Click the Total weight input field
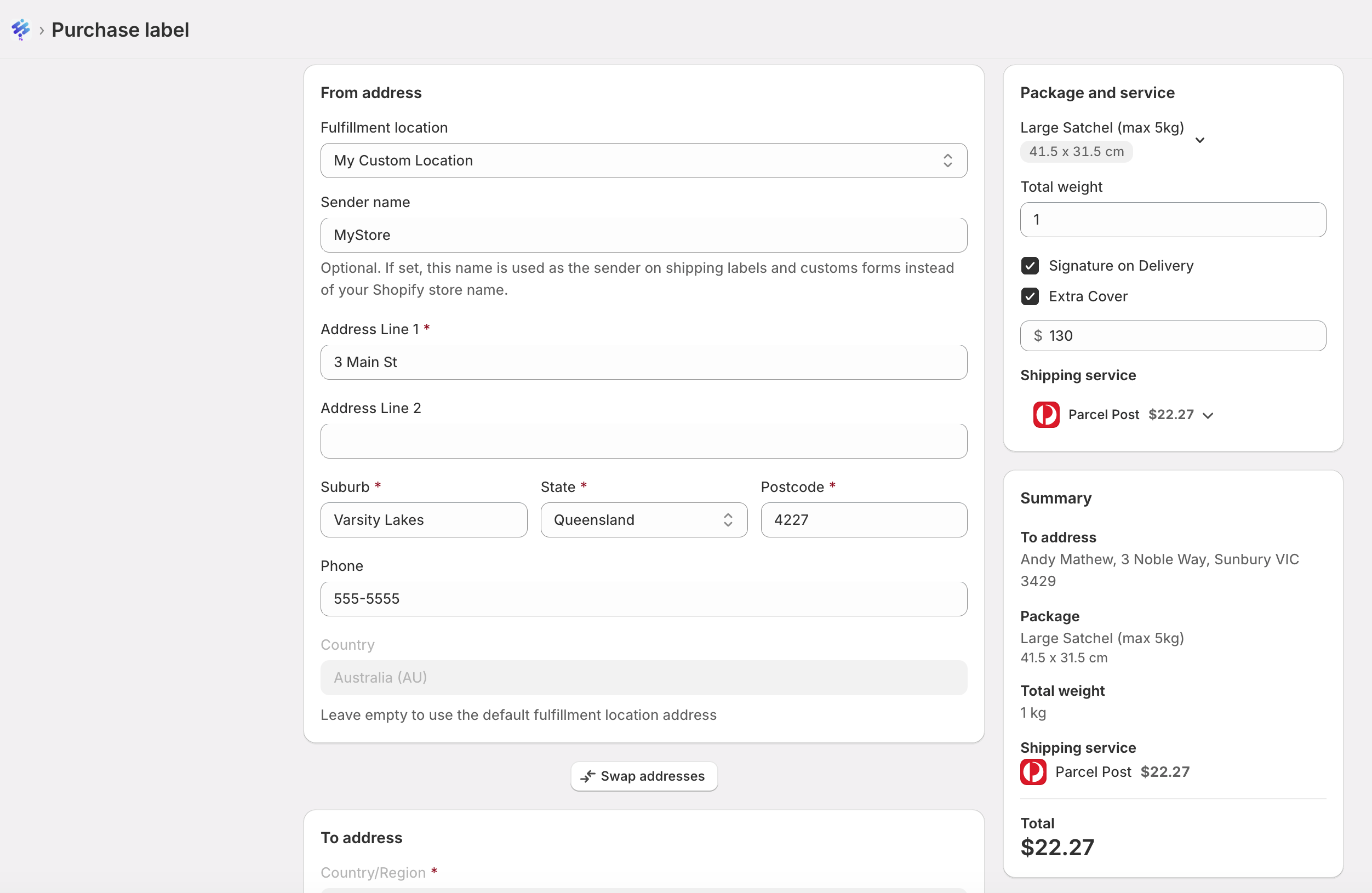This screenshot has width=1372, height=893. click(x=1173, y=220)
